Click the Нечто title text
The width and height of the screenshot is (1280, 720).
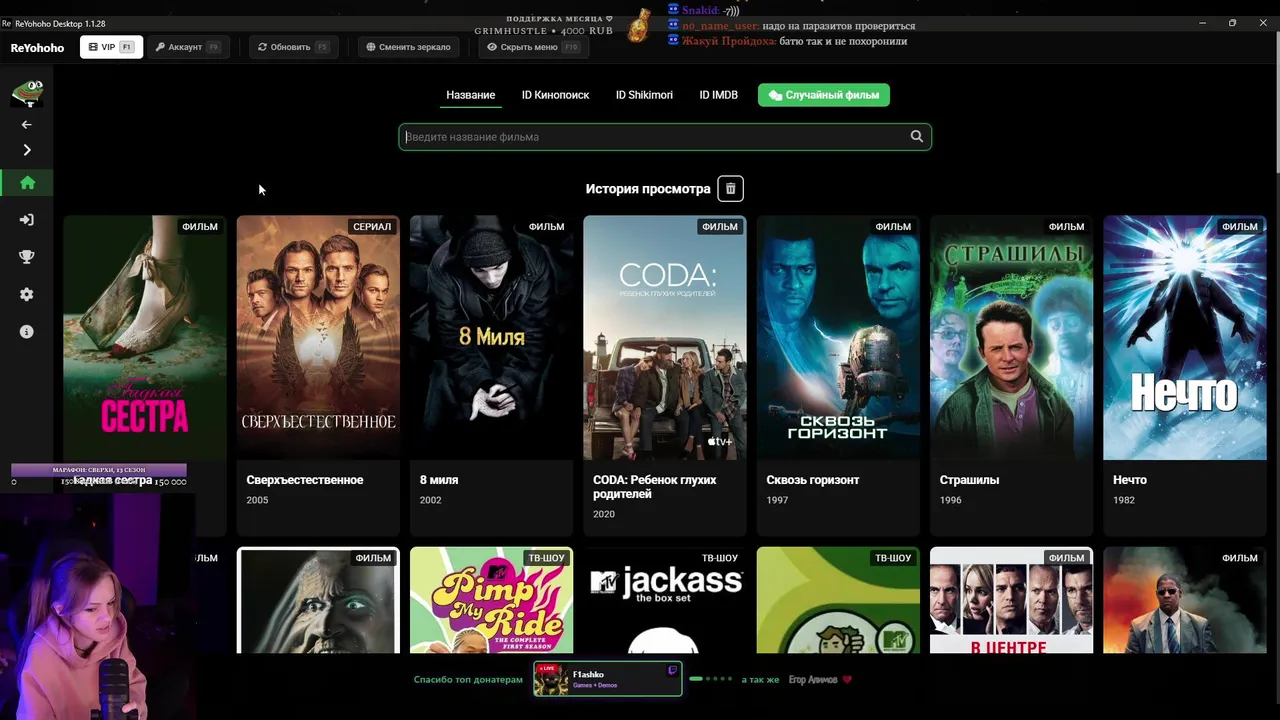click(x=1130, y=480)
